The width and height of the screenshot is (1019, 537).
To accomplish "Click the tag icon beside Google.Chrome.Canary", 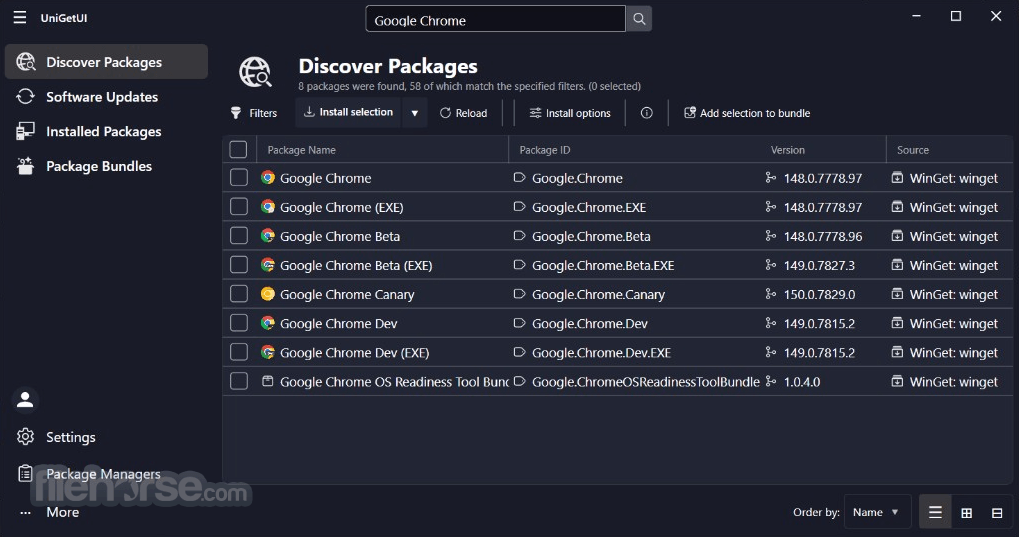I will (x=519, y=294).
